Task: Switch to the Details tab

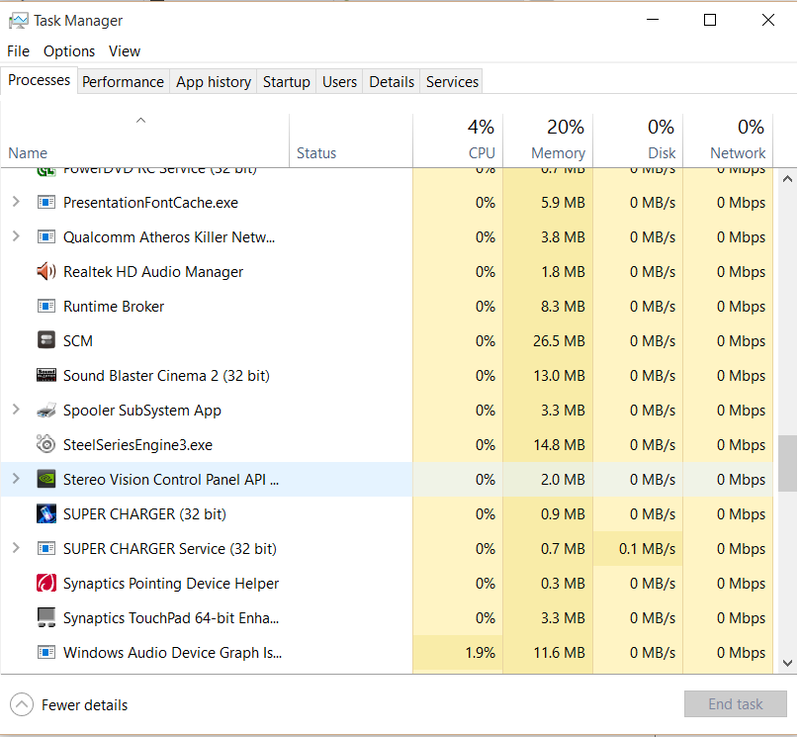Action: (x=391, y=82)
